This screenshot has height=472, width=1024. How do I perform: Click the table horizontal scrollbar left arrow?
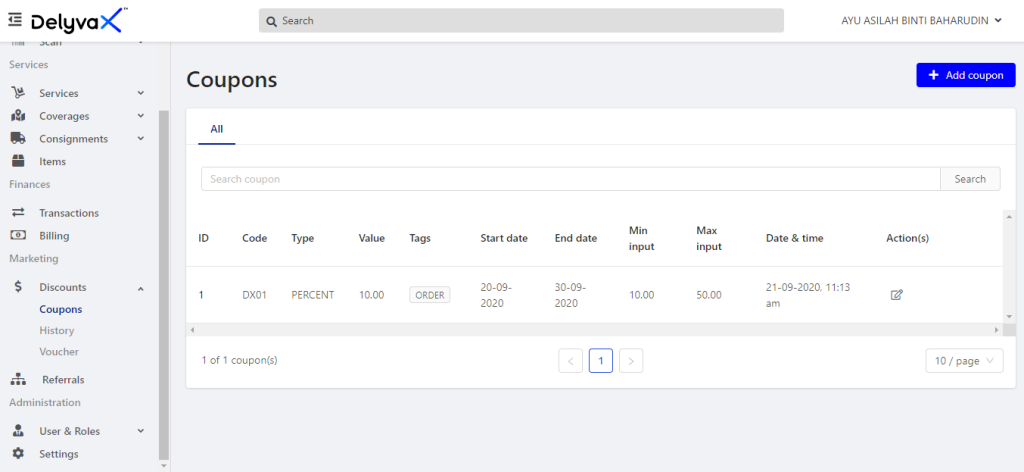[x=192, y=330]
